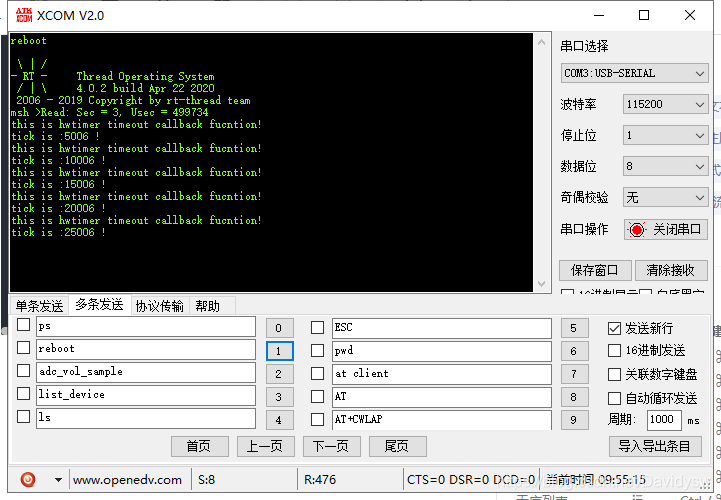Open the www.openedv.com link
The width and height of the screenshot is (721, 500).
tap(127, 480)
